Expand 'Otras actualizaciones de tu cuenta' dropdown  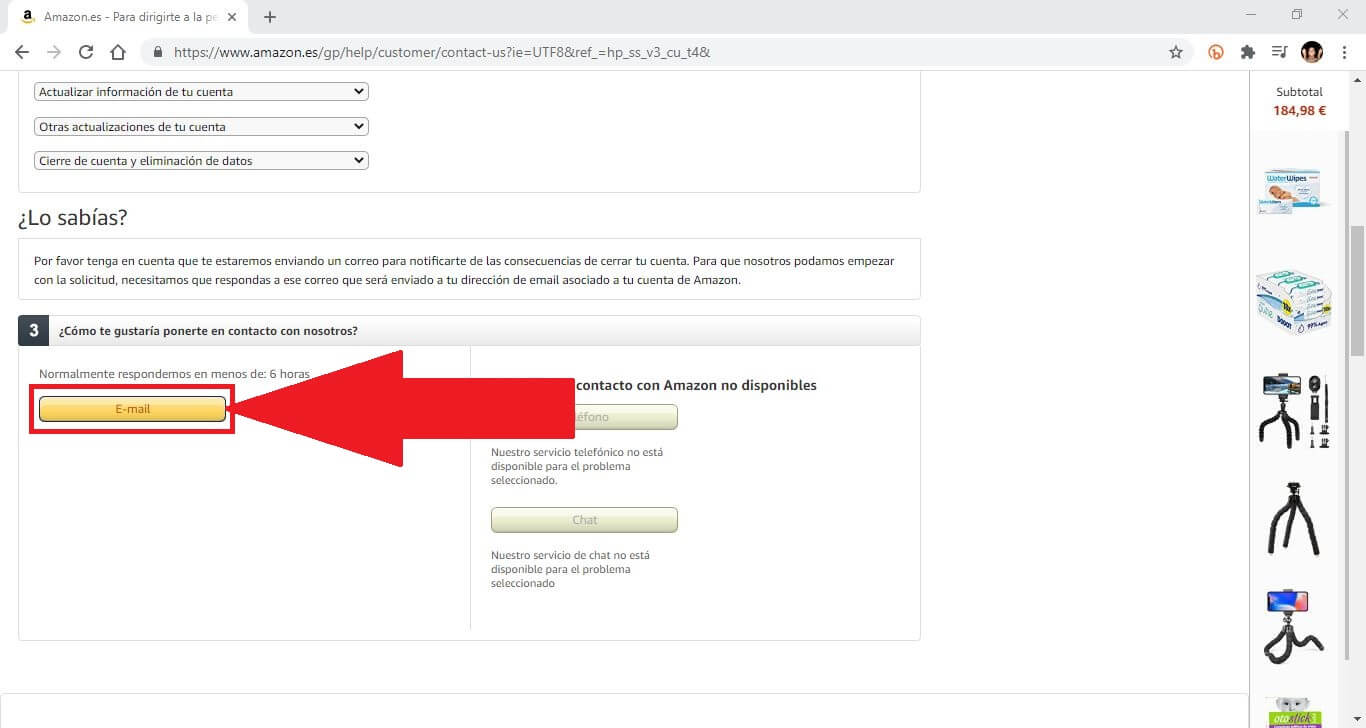pyautogui.click(x=201, y=127)
